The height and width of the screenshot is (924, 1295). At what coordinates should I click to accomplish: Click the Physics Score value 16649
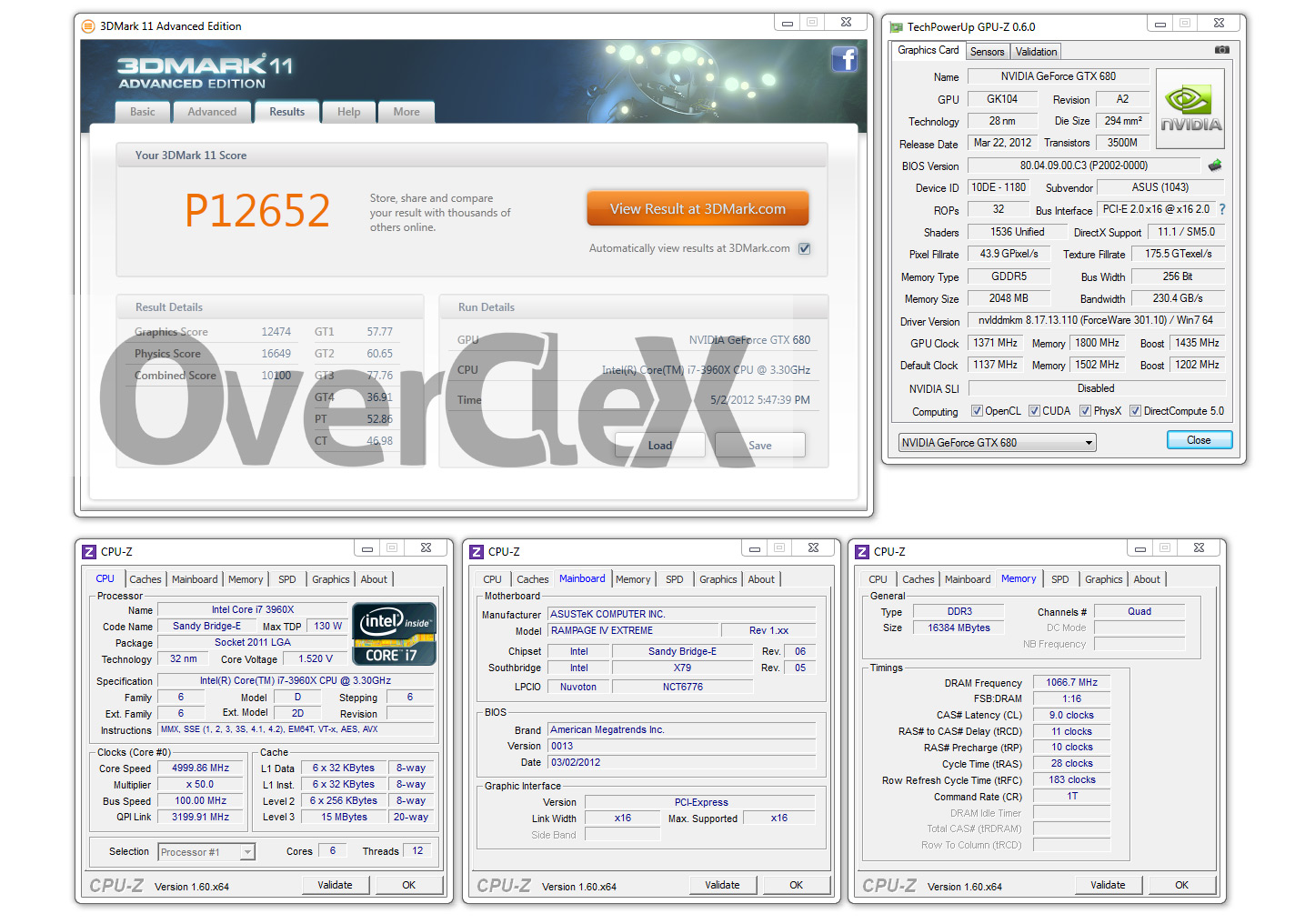276,354
